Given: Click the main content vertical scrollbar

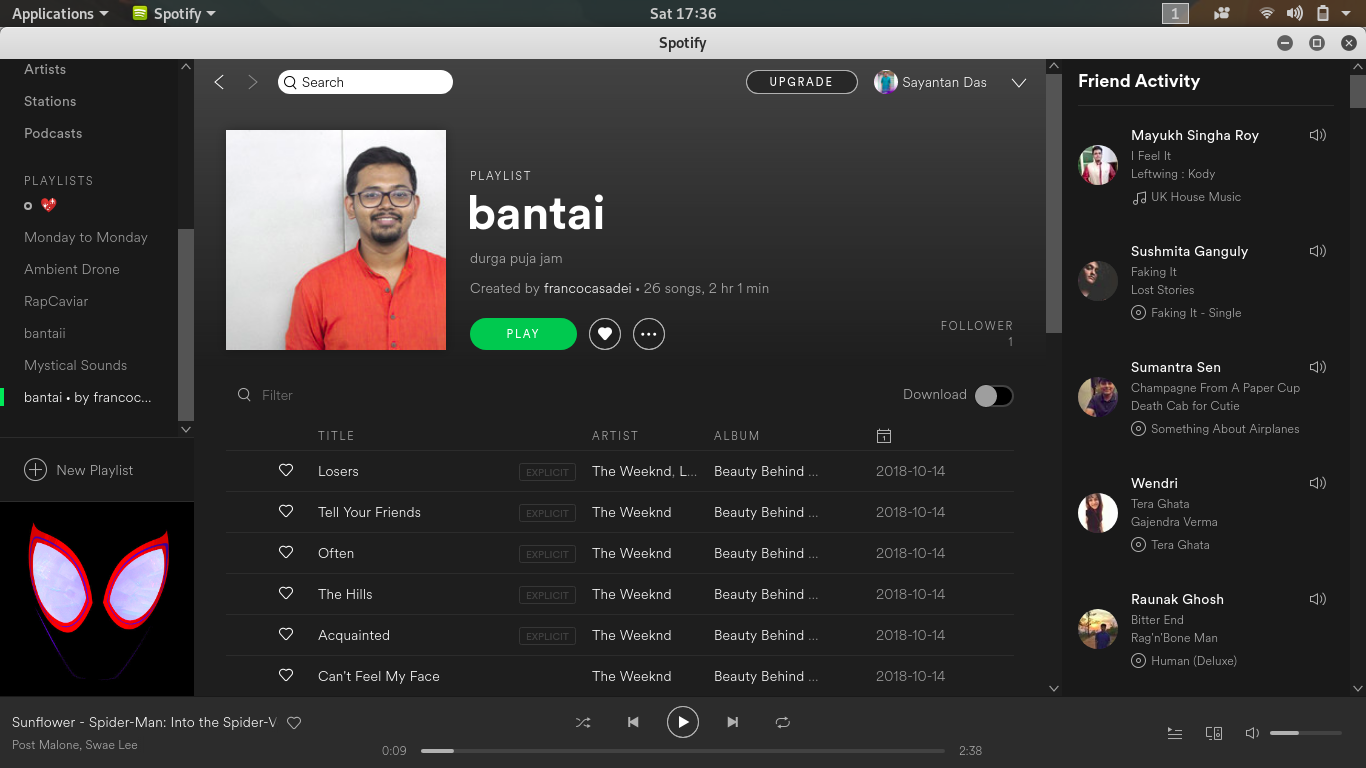Looking at the screenshot, I should pos(1053,203).
